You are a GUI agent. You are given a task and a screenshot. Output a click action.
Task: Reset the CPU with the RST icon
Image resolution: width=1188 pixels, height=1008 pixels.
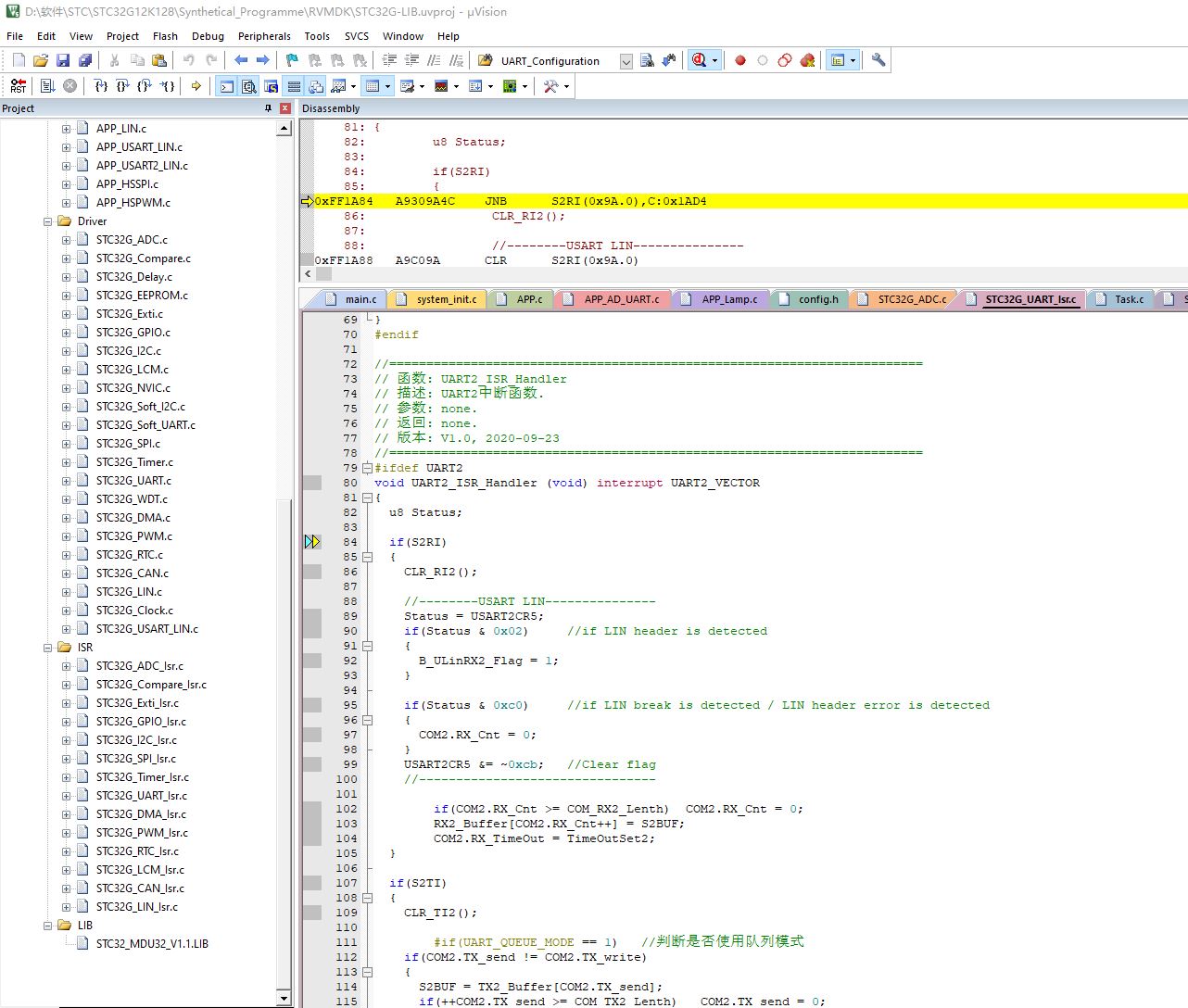[x=19, y=86]
